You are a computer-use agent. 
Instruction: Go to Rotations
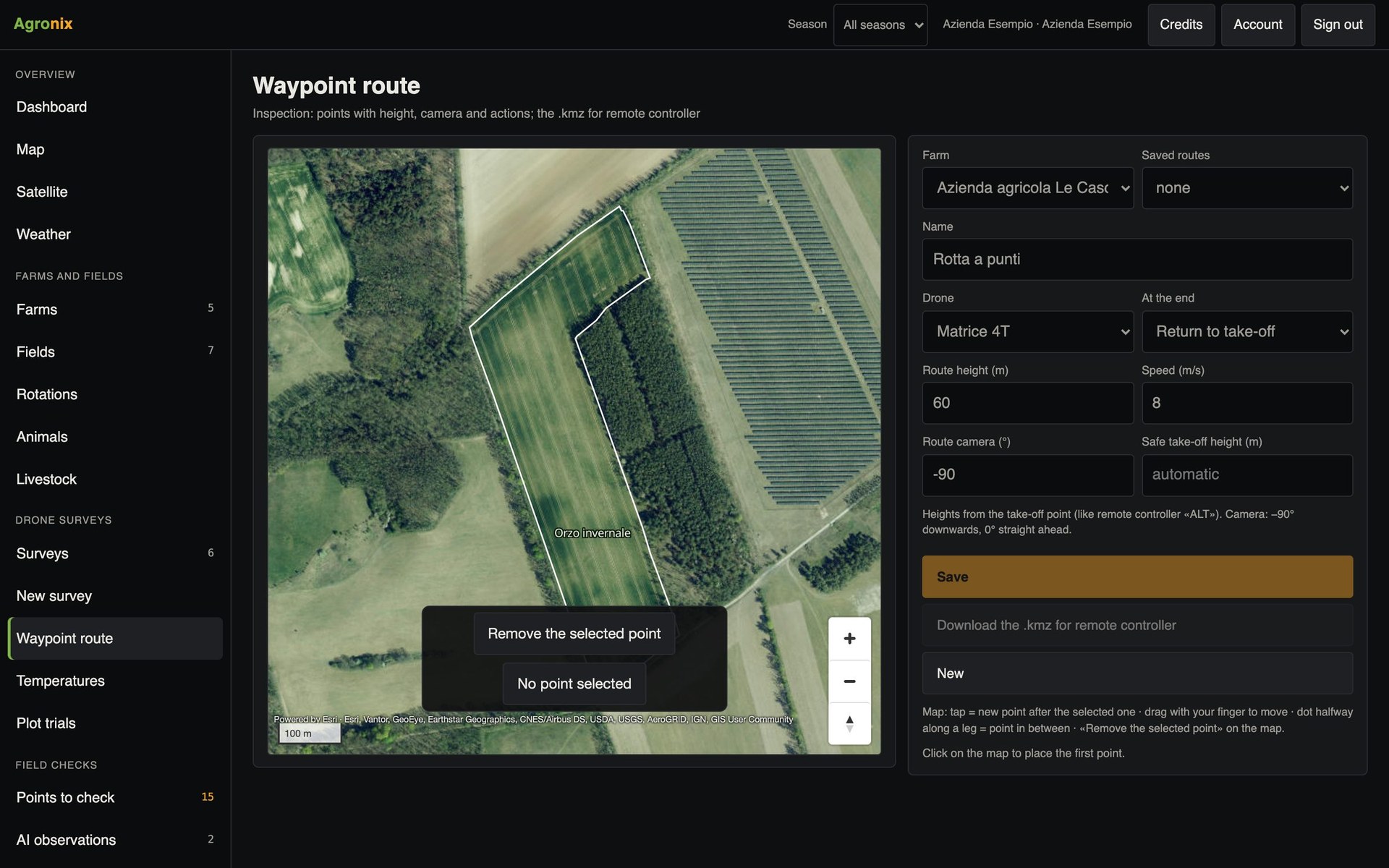coord(115,394)
